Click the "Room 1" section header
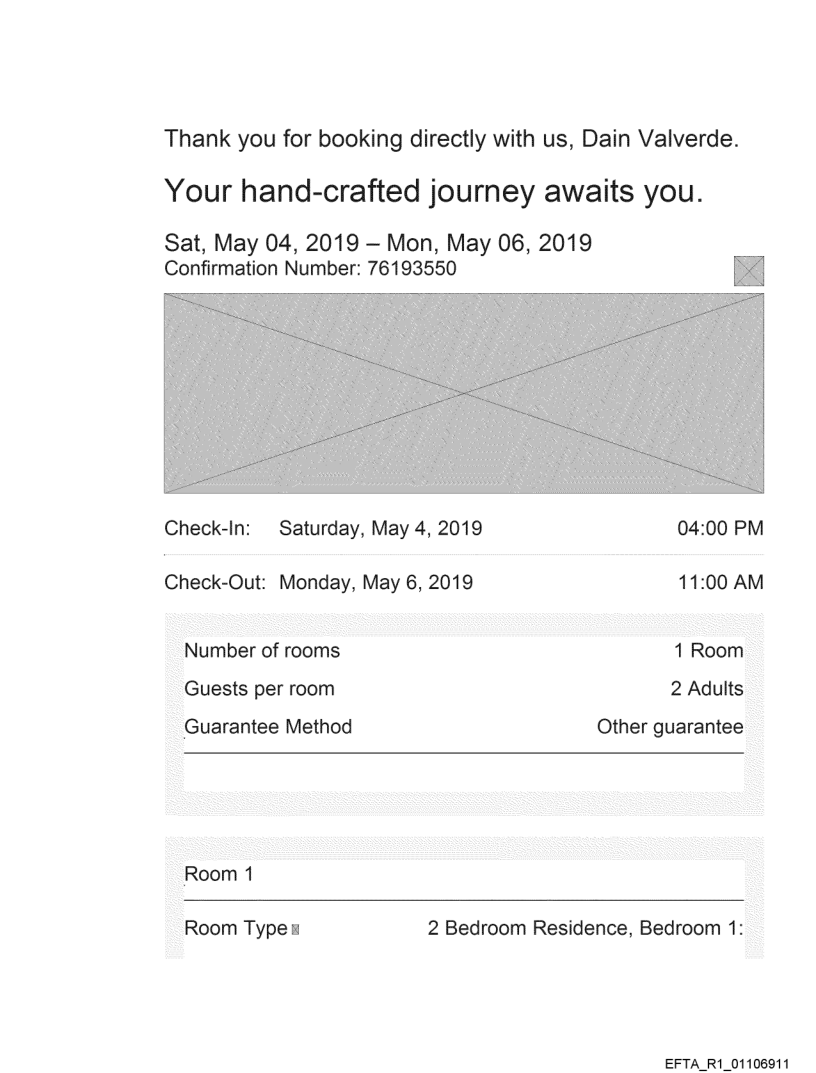816x1073 pixels. (212, 875)
